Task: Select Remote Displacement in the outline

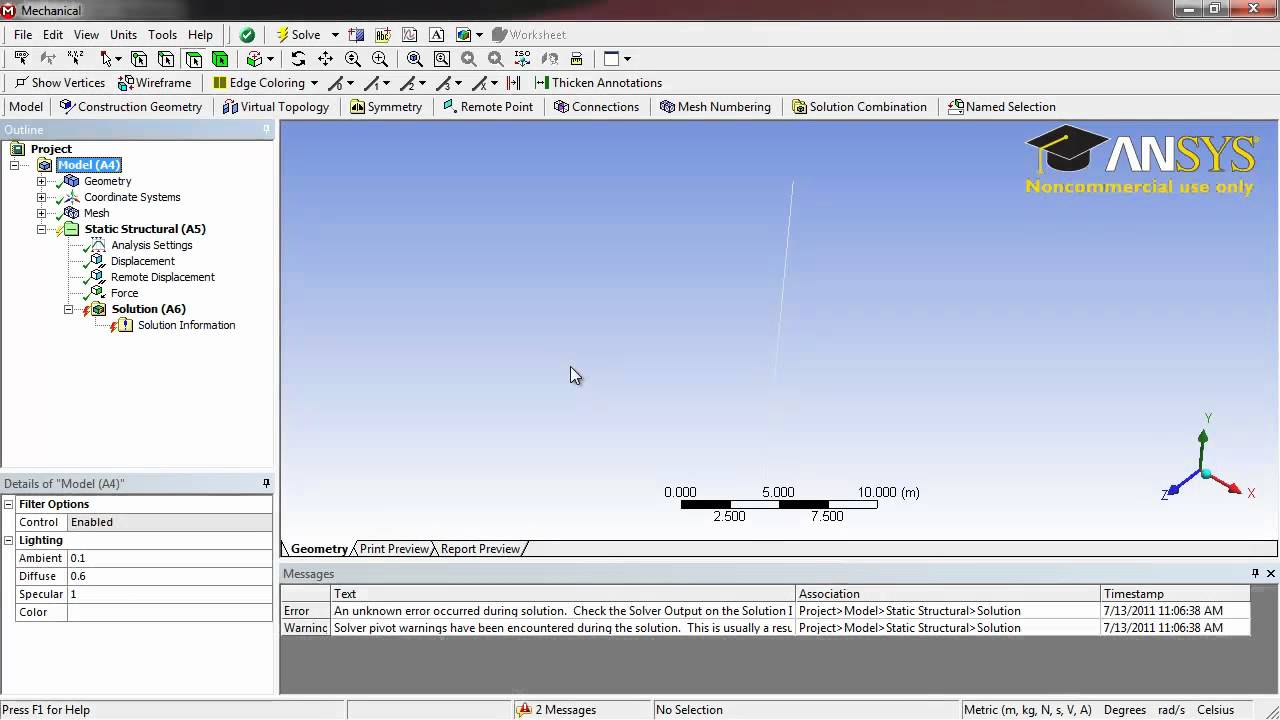Action: (x=162, y=277)
